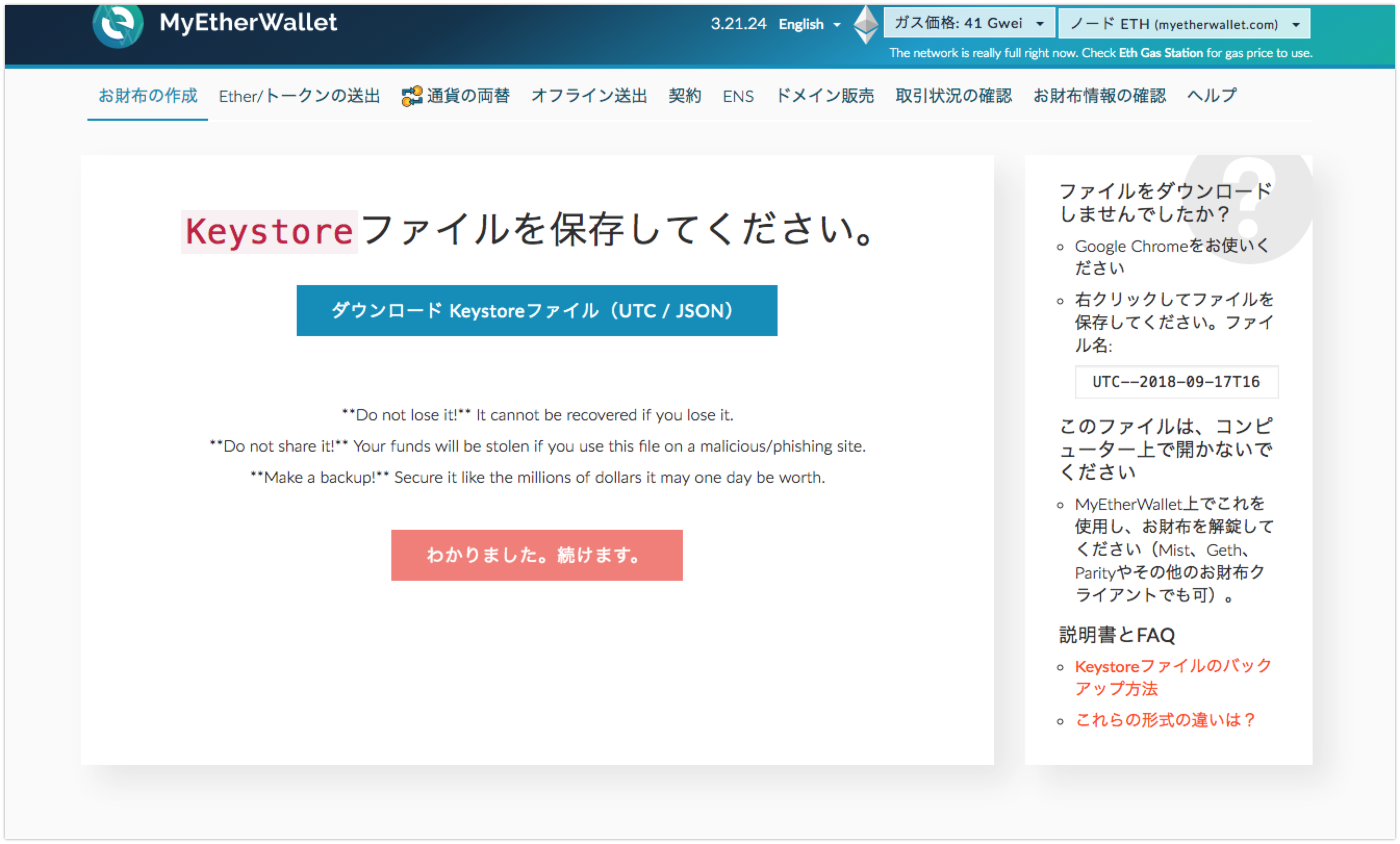
Task: Click the MyEtherWallet title text
Action: coord(248,23)
